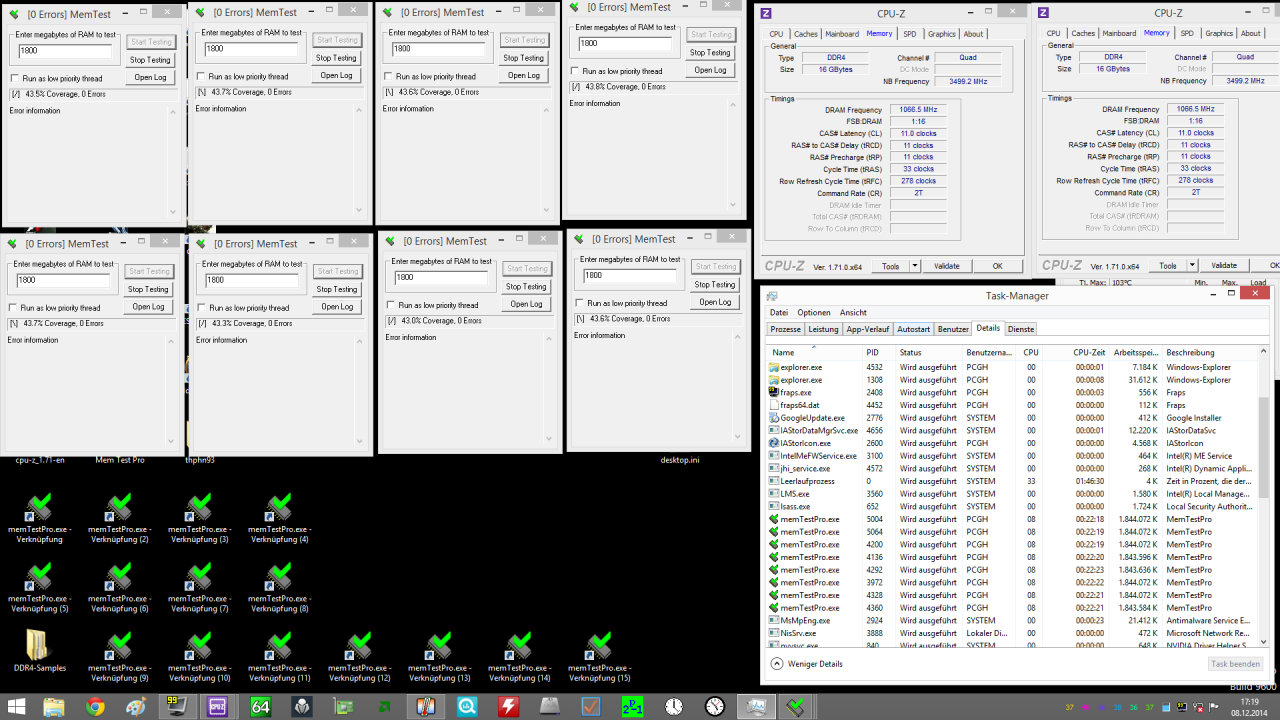Focus the RAM megabytes field in 43.0% Coverage MemTest

coord(440,277)
